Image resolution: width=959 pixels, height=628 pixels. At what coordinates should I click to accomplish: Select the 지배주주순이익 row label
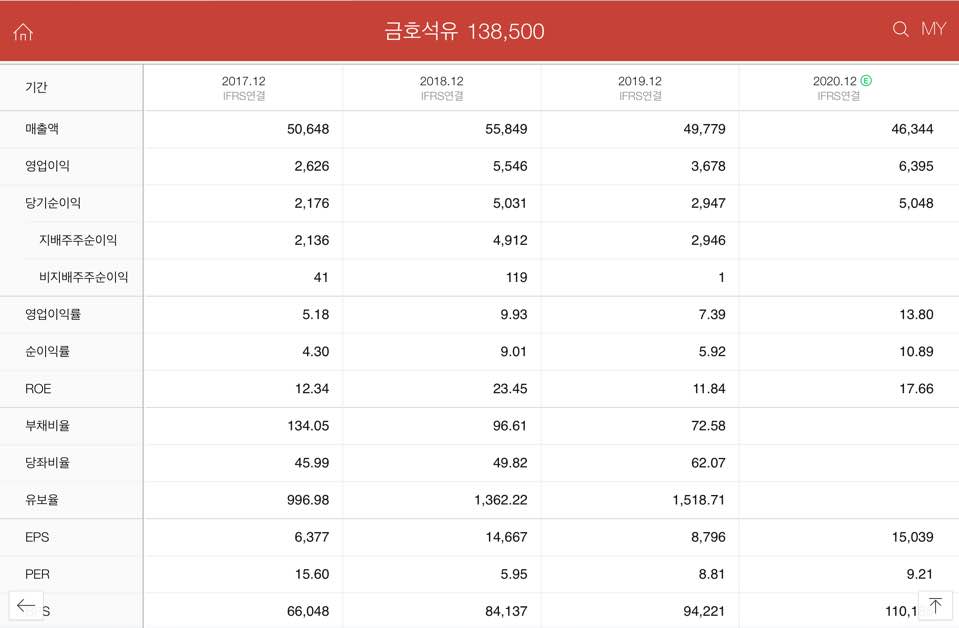click(x=78, y=240)
